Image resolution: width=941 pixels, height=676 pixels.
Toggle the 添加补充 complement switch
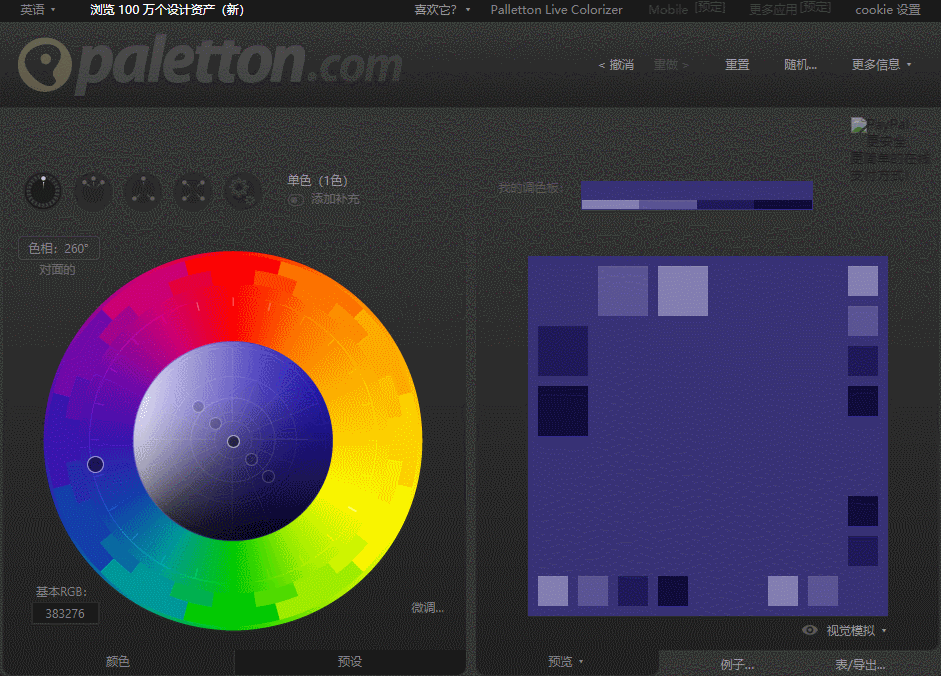tap(295, 199)
